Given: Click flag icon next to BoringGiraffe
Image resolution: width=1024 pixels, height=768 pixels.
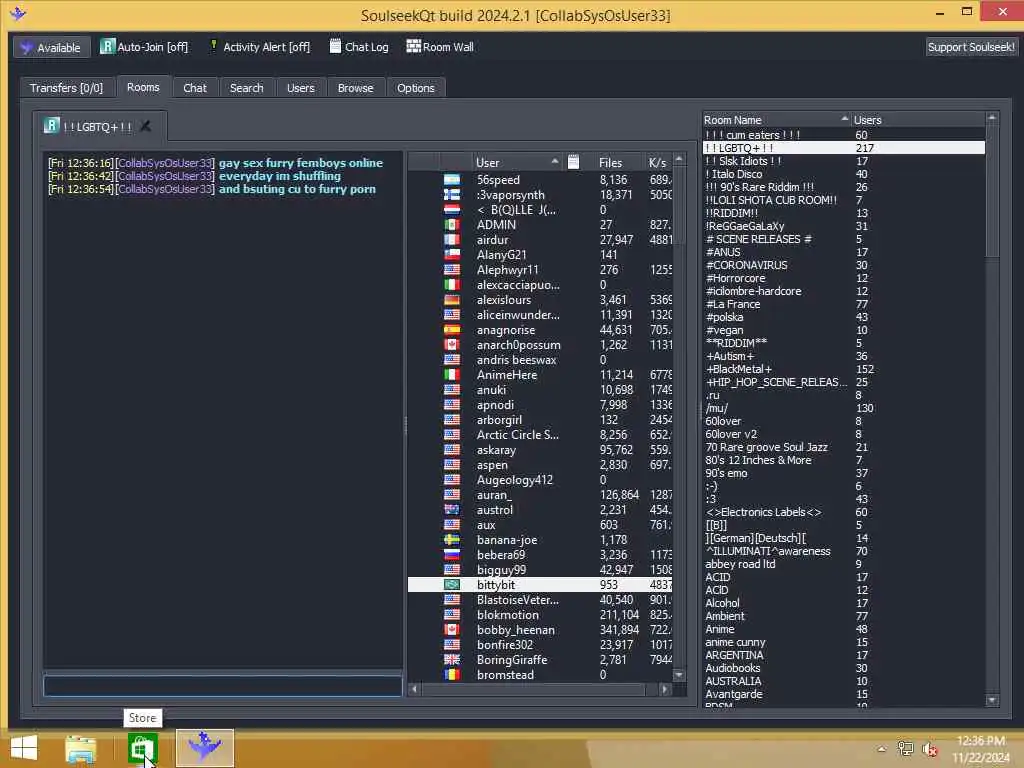Looking at the screenshot, I should pos(452,660).
